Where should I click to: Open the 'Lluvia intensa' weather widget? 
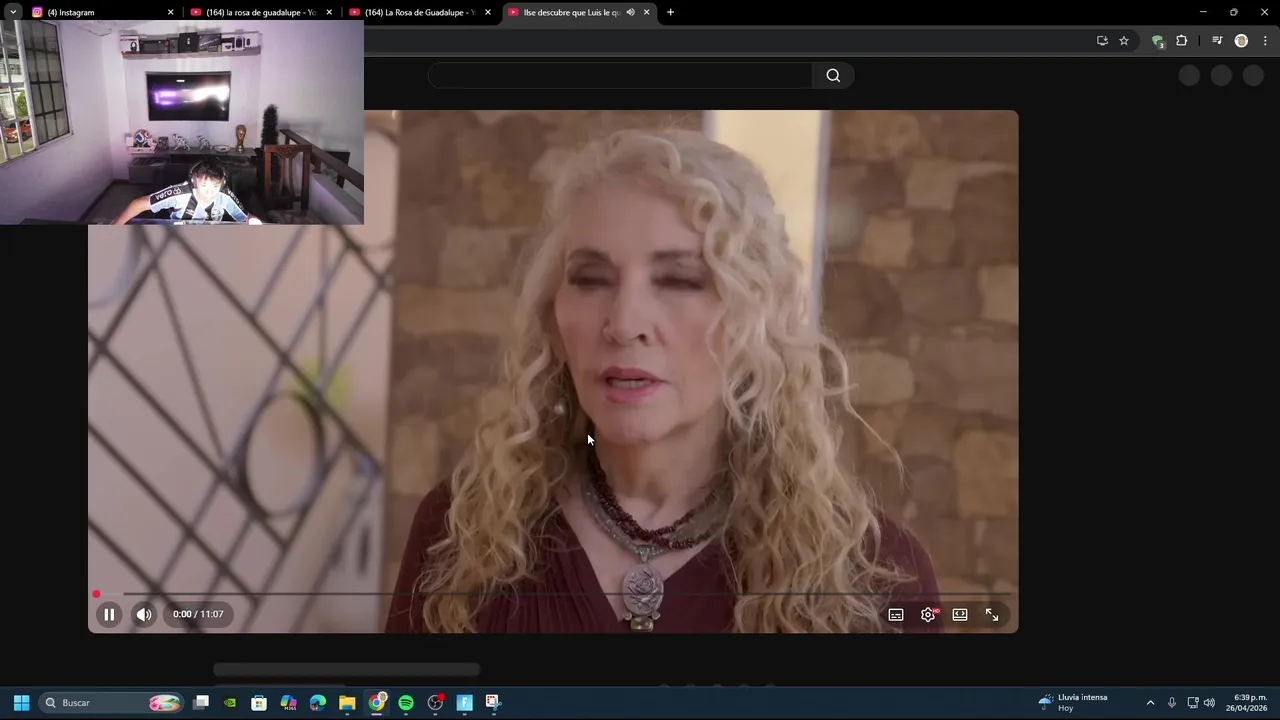1073,702
